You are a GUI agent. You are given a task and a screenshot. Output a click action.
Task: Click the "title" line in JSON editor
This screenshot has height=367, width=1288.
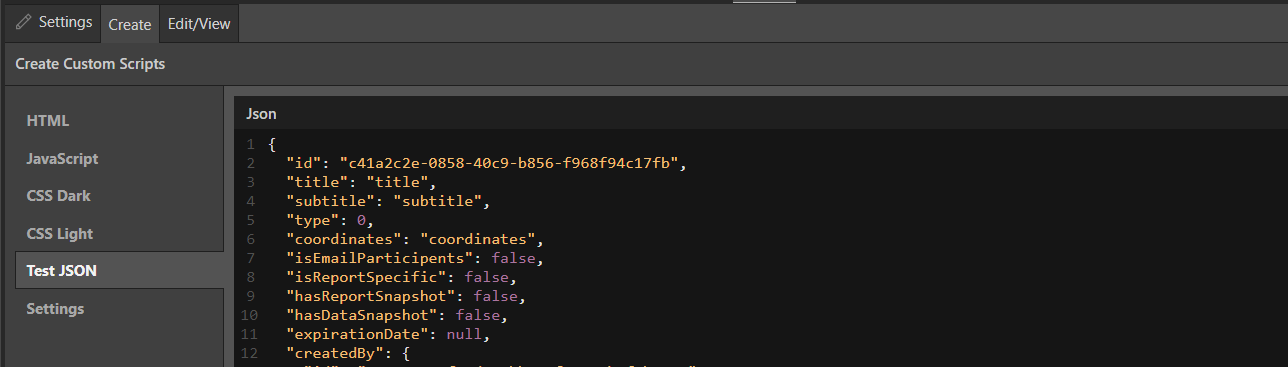(x=361, y=182)
